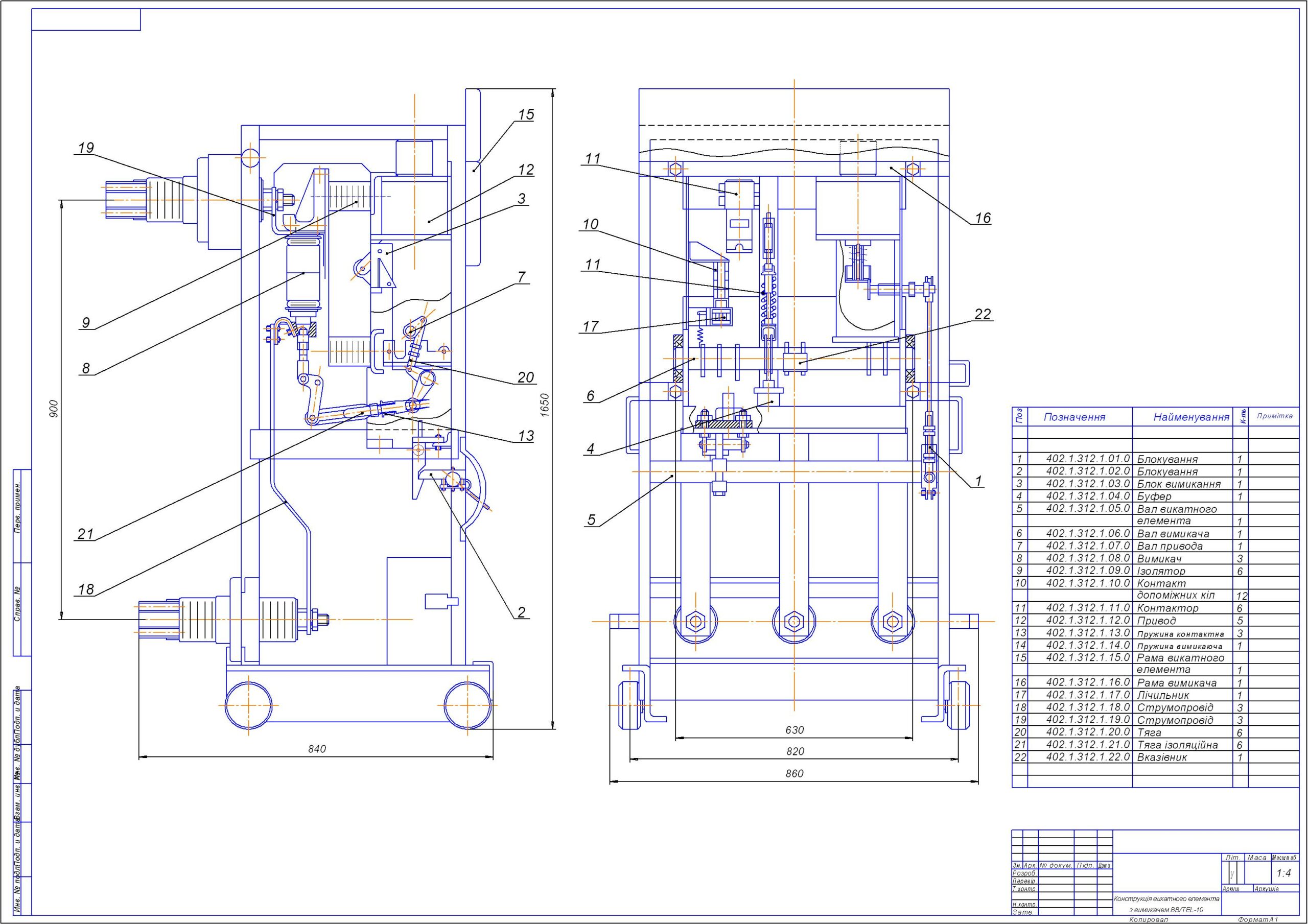Select the Вказівник name cell
1308x924 pixels.
point(1161,757)
